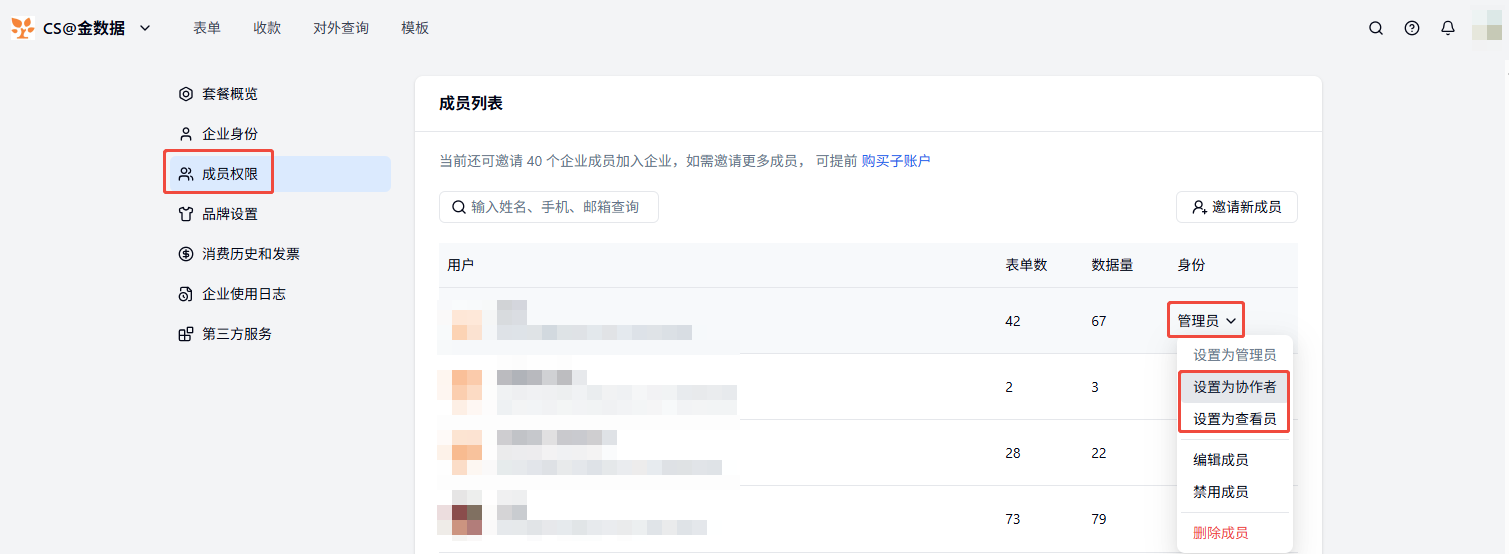
Task: Go to 企业身份 in sidebar
Action: 230,134
